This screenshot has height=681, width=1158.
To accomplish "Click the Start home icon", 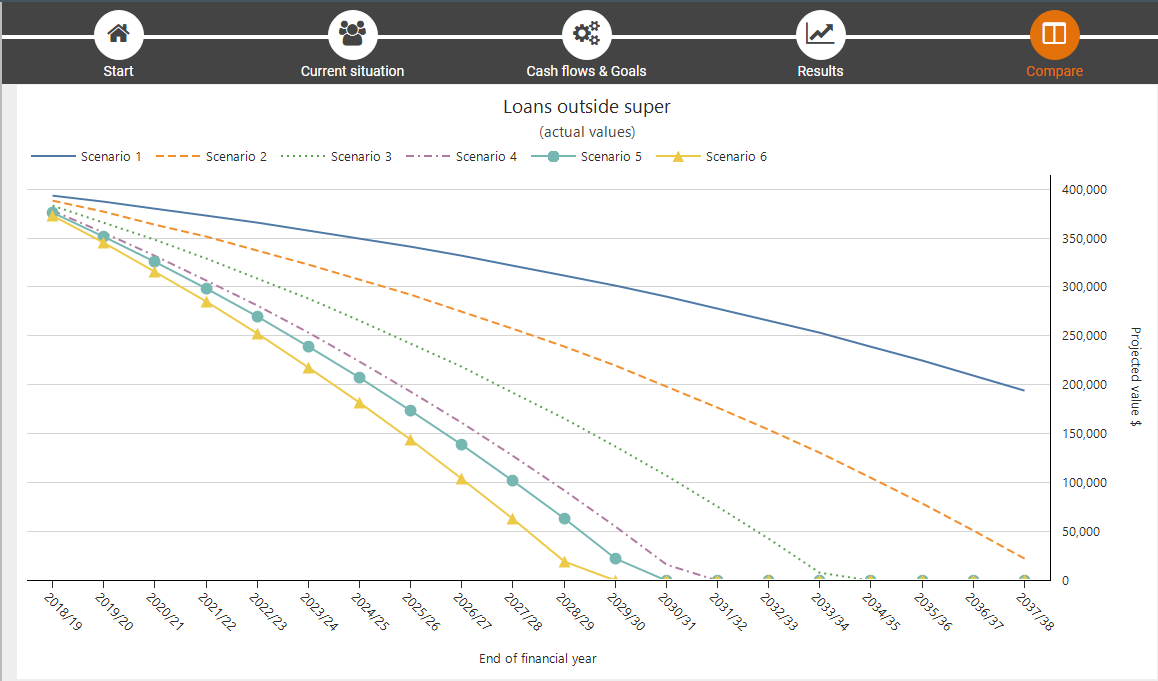I will (x=118, y=34).
